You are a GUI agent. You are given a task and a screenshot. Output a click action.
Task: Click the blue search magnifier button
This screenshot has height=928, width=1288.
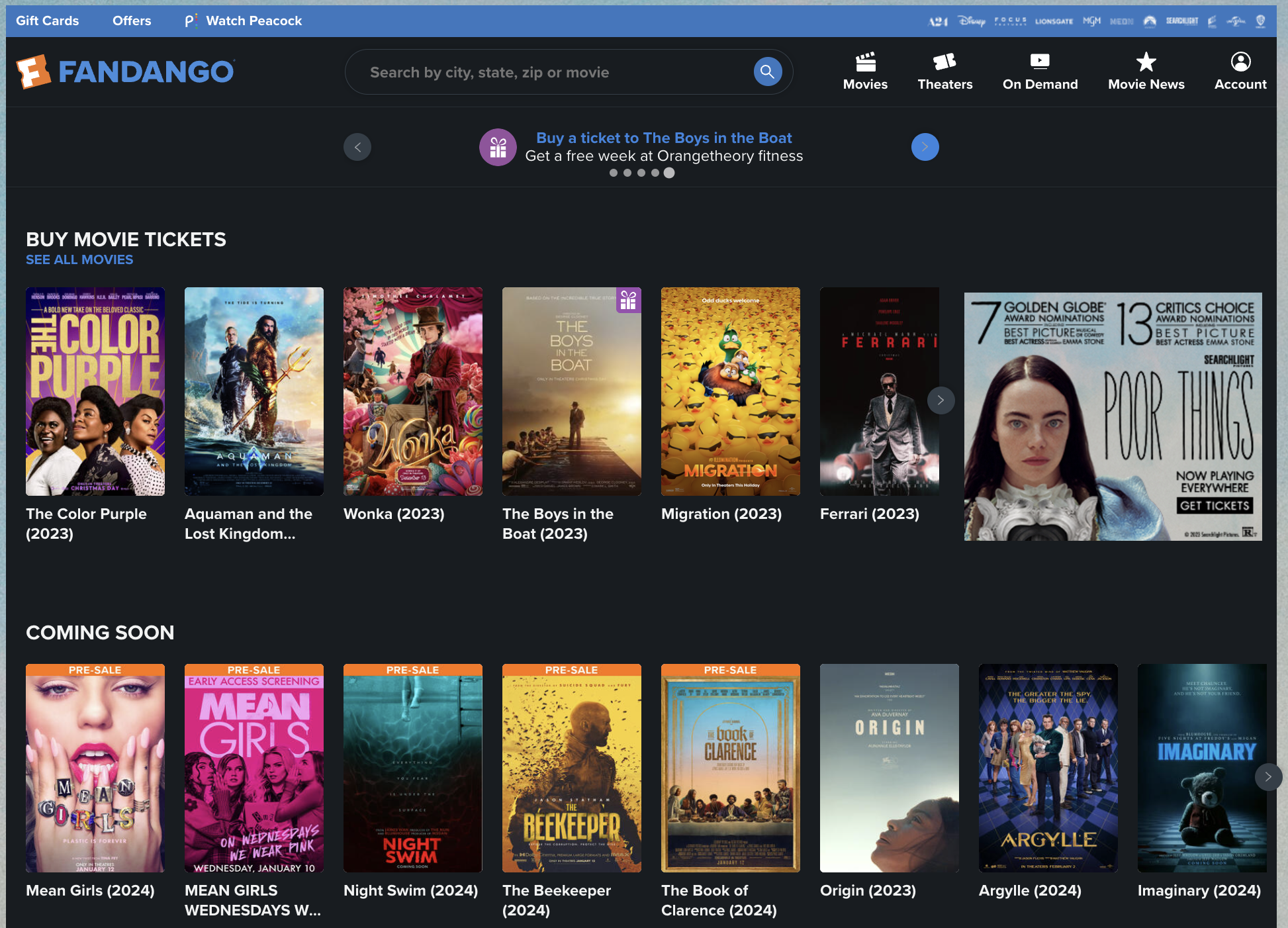pos(768,71)
